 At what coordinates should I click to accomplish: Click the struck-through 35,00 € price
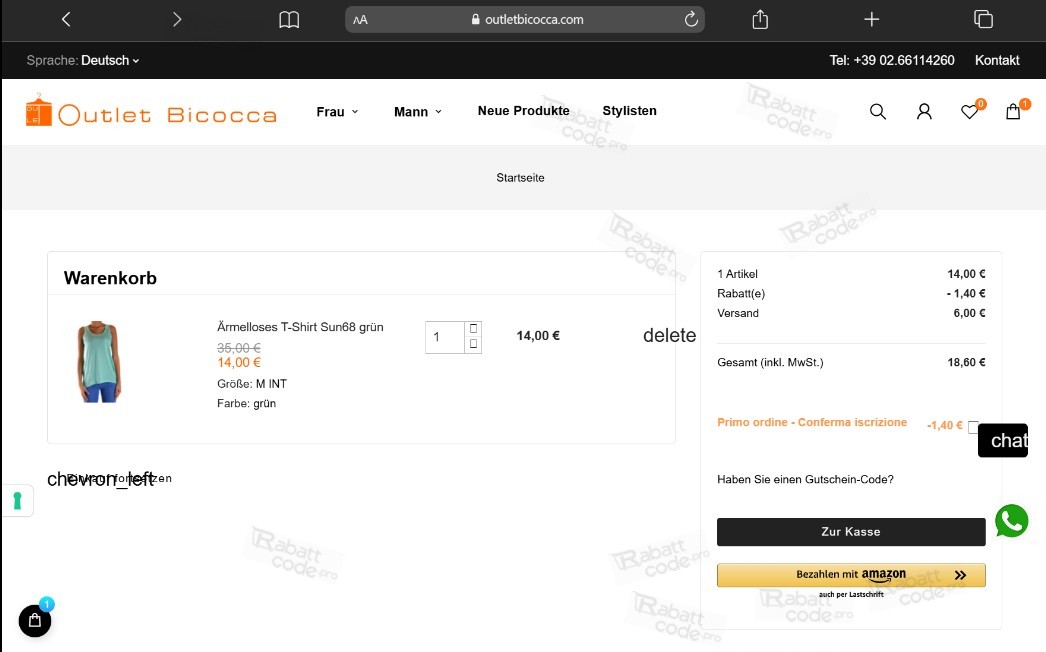point(239,348)
